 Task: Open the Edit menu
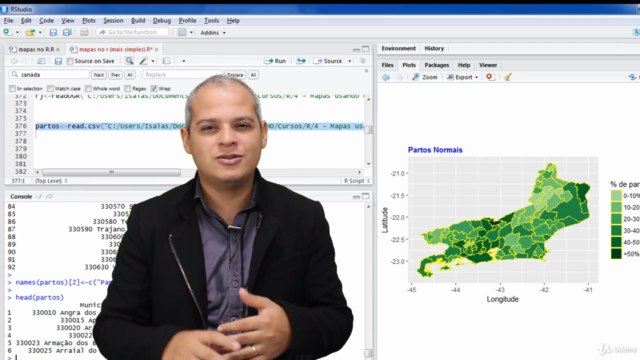pos(26,20)
